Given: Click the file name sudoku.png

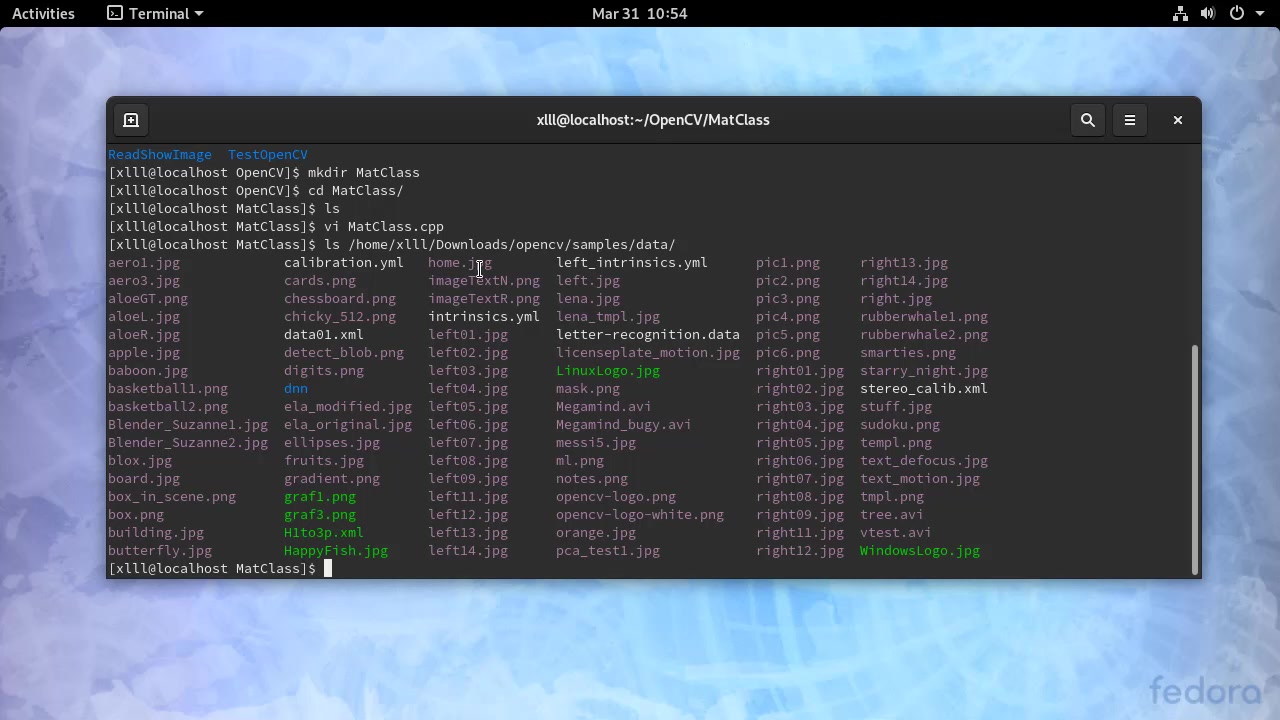Looking at the screenshot, I should [x=900, y=425].
